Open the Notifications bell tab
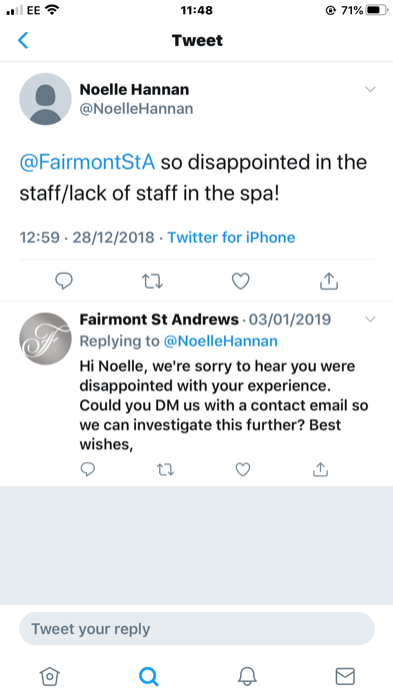The image size is (393, 700). pyautogui.click(x=247, y=676)
